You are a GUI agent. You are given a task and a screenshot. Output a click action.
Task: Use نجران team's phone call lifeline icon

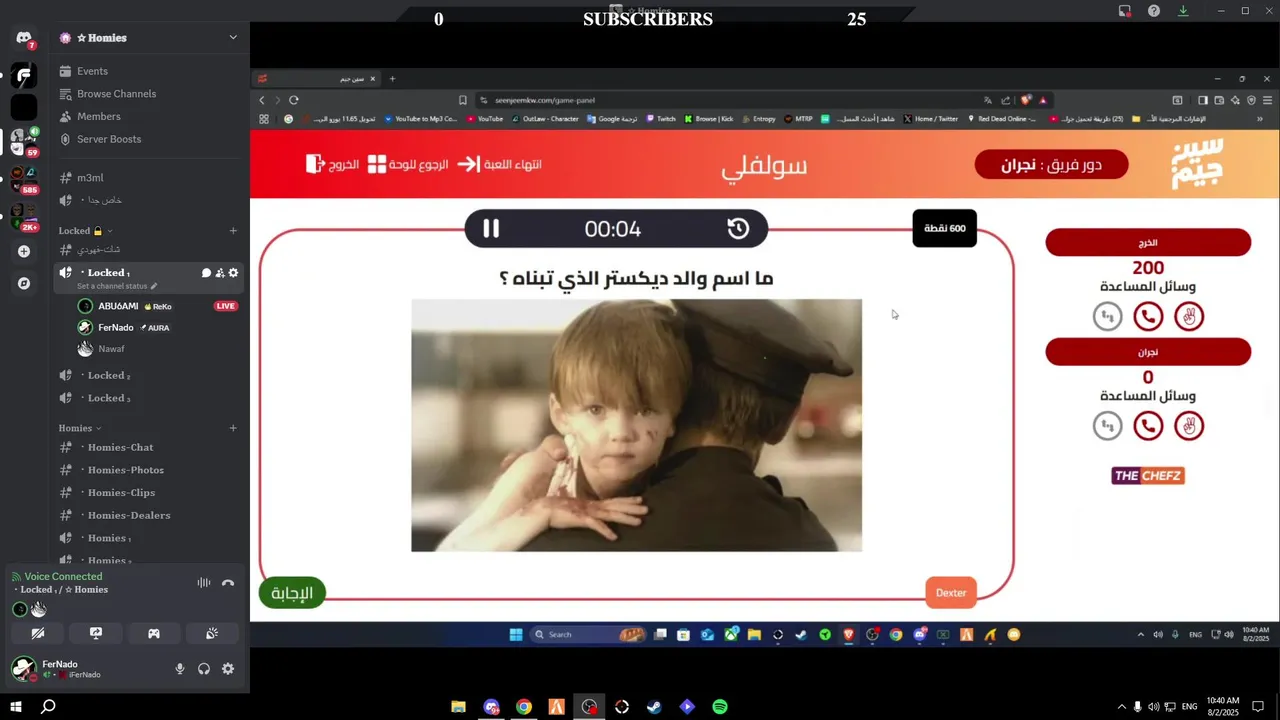tap(1148, 426)
